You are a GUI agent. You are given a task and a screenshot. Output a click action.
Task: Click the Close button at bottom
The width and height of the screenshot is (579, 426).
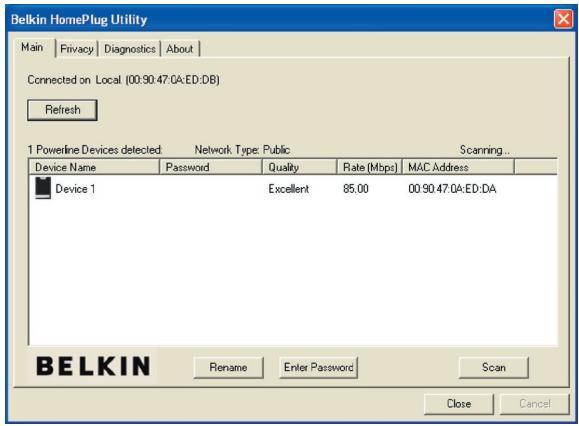(x=459, y=403)
